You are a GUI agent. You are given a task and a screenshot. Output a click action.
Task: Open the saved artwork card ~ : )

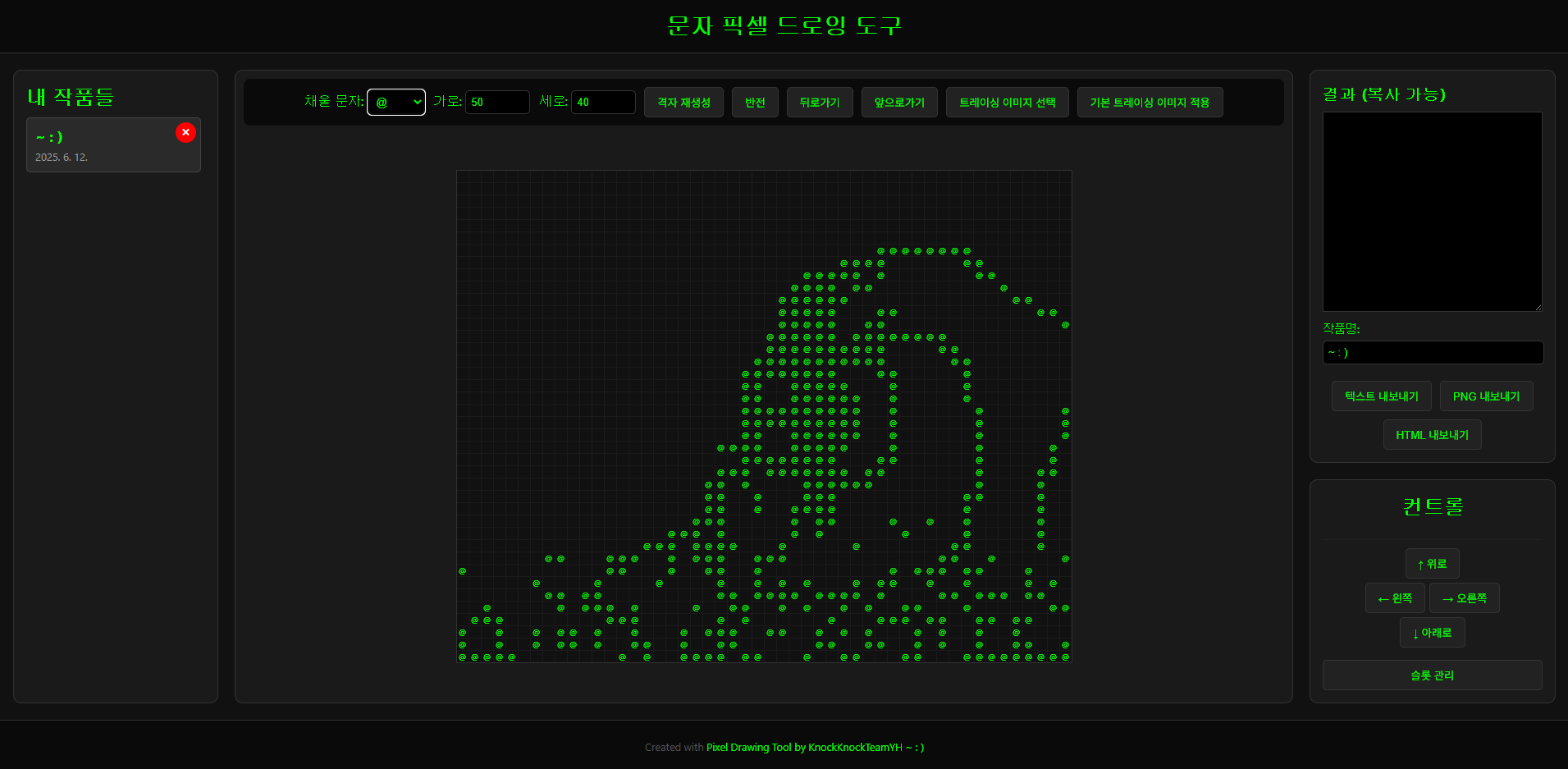(x=113, y=145)
